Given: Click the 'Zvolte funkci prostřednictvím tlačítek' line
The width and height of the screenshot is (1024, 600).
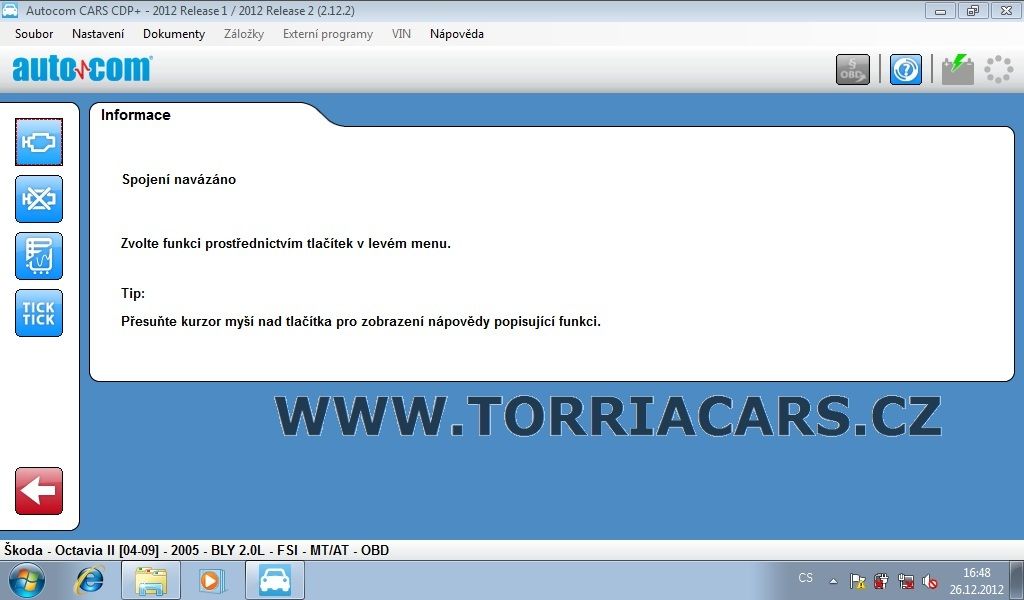Looking at the screenshot, I should [x=286, y=244].
